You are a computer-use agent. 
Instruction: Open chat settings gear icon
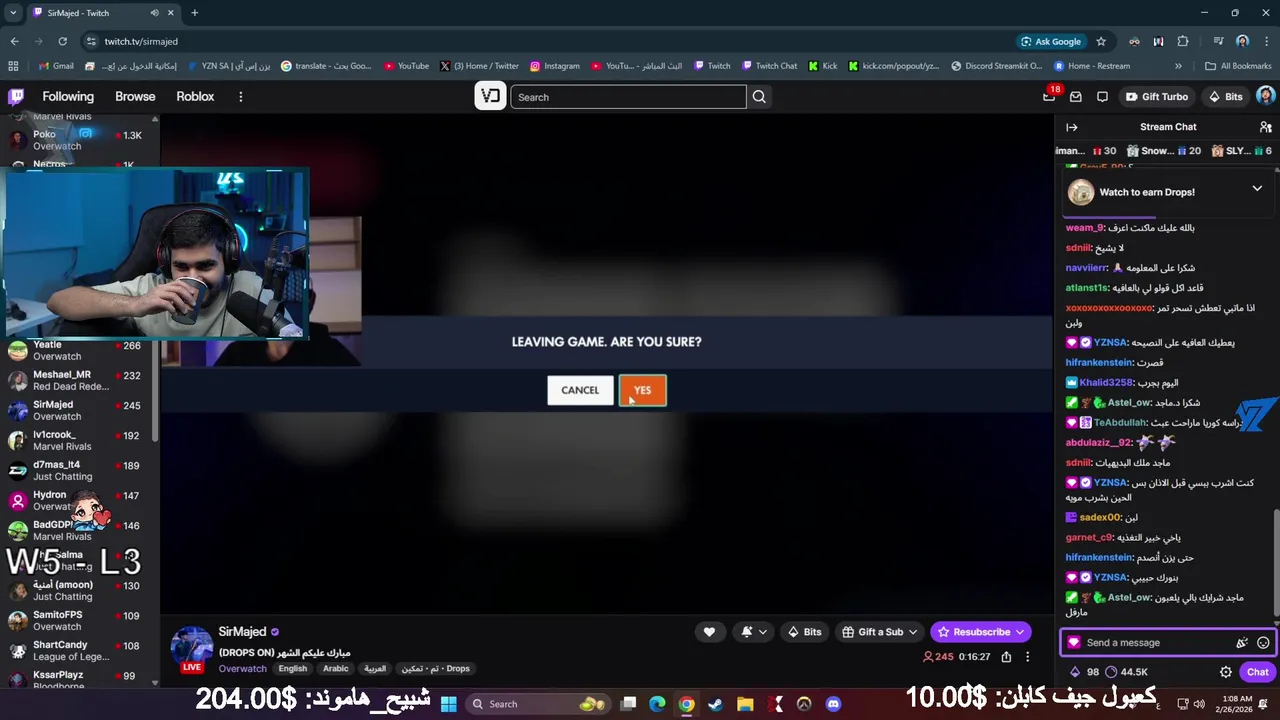[x=1226, y=672]
